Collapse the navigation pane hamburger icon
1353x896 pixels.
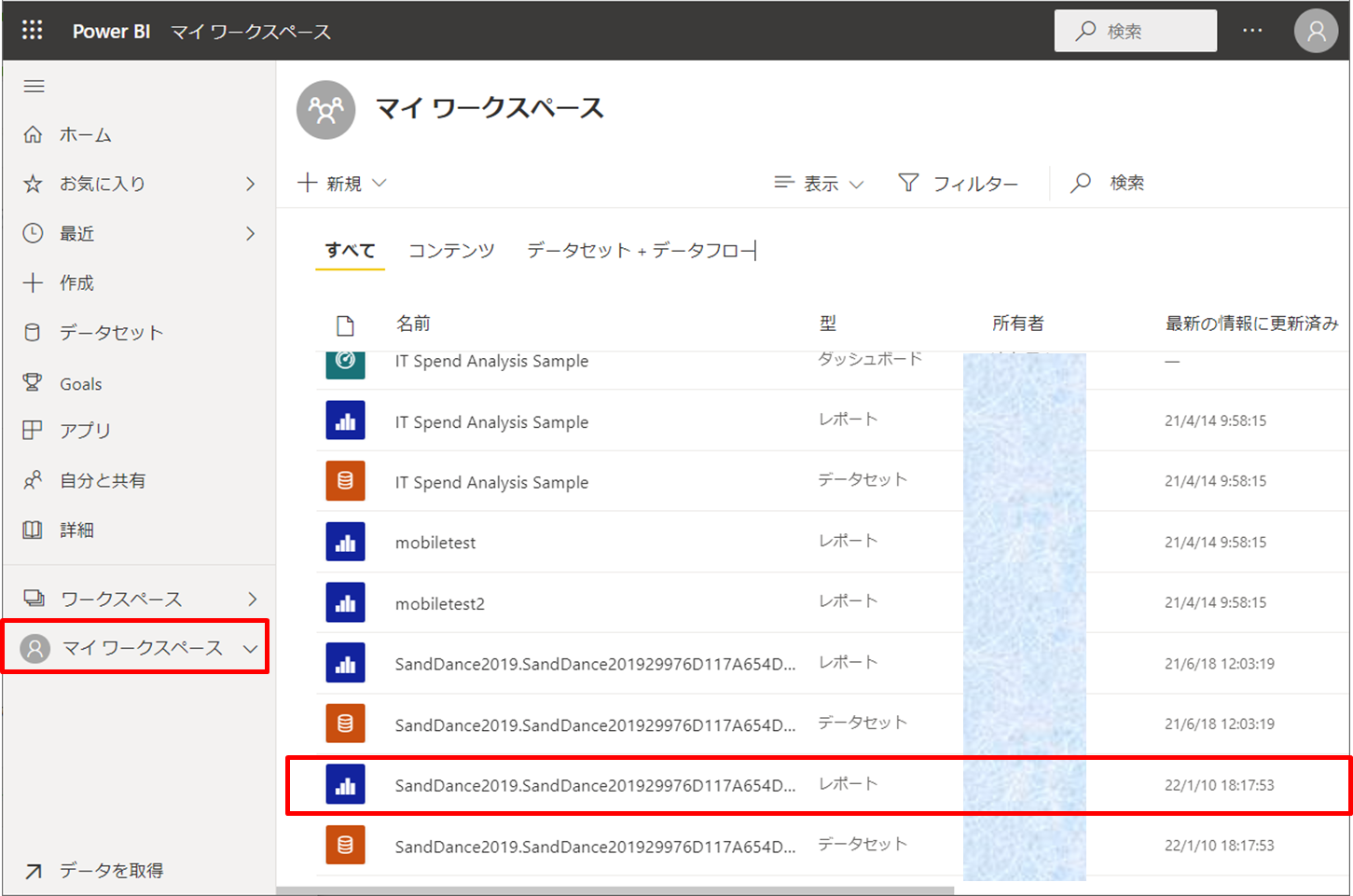(35, 86)
